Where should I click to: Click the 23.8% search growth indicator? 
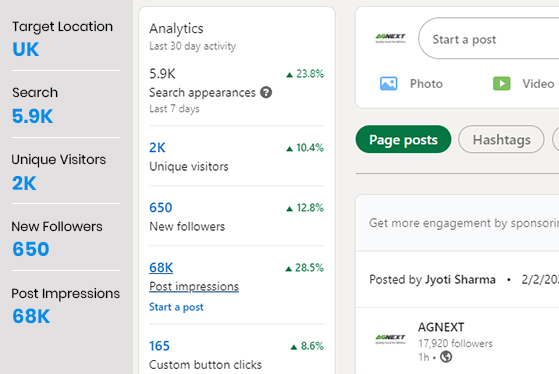point(305,74)
